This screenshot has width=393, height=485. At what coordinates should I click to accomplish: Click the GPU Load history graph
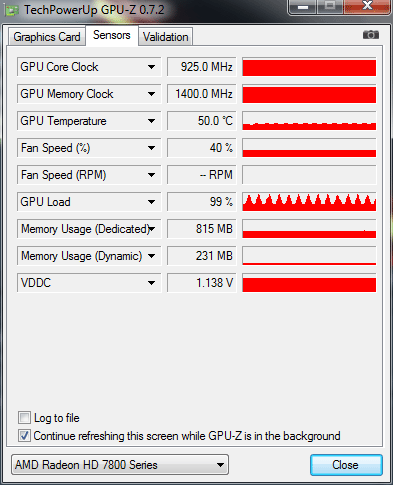point(309,202)
